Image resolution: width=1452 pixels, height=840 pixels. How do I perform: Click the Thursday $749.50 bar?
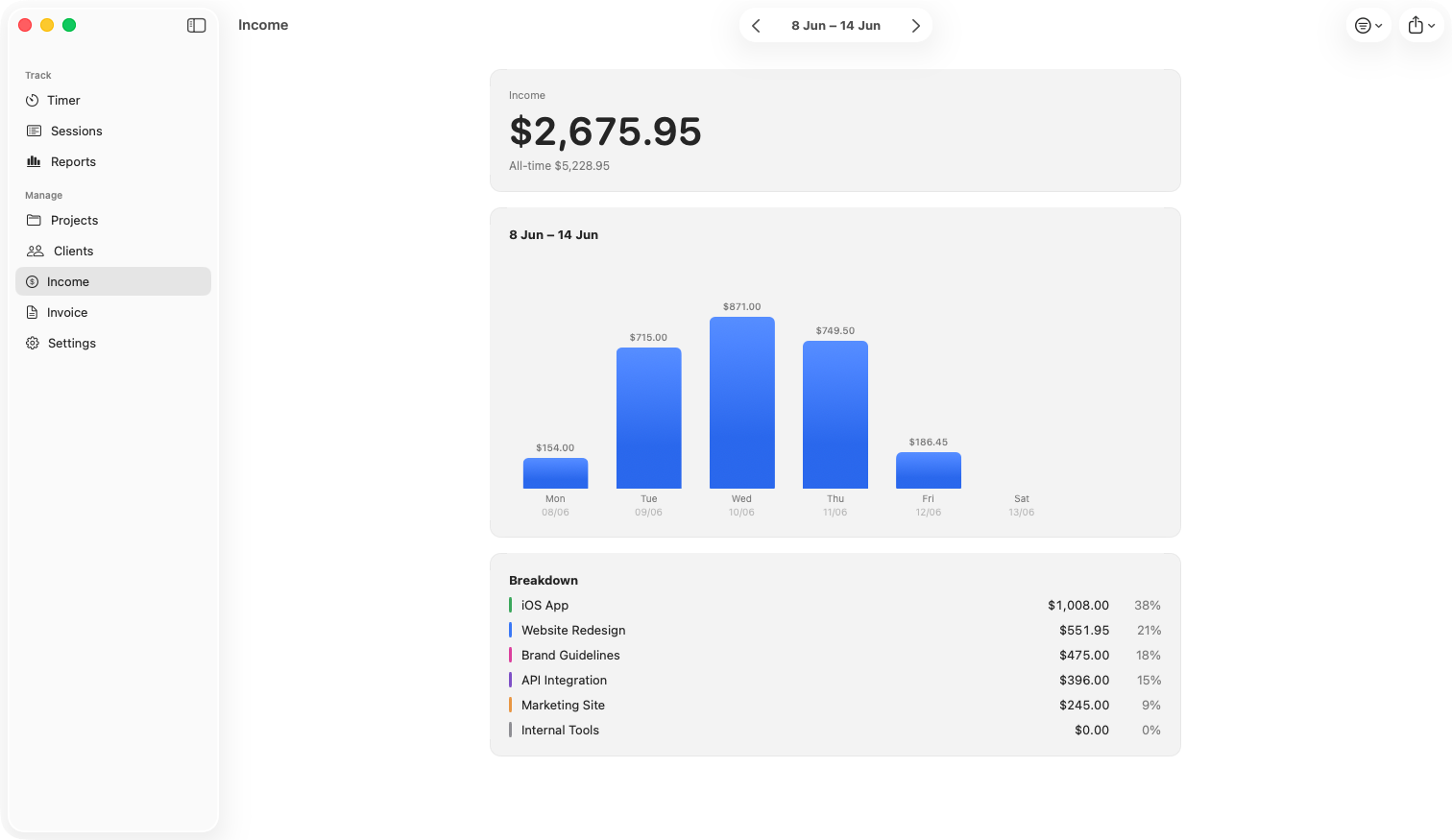(x=835, y=415)
